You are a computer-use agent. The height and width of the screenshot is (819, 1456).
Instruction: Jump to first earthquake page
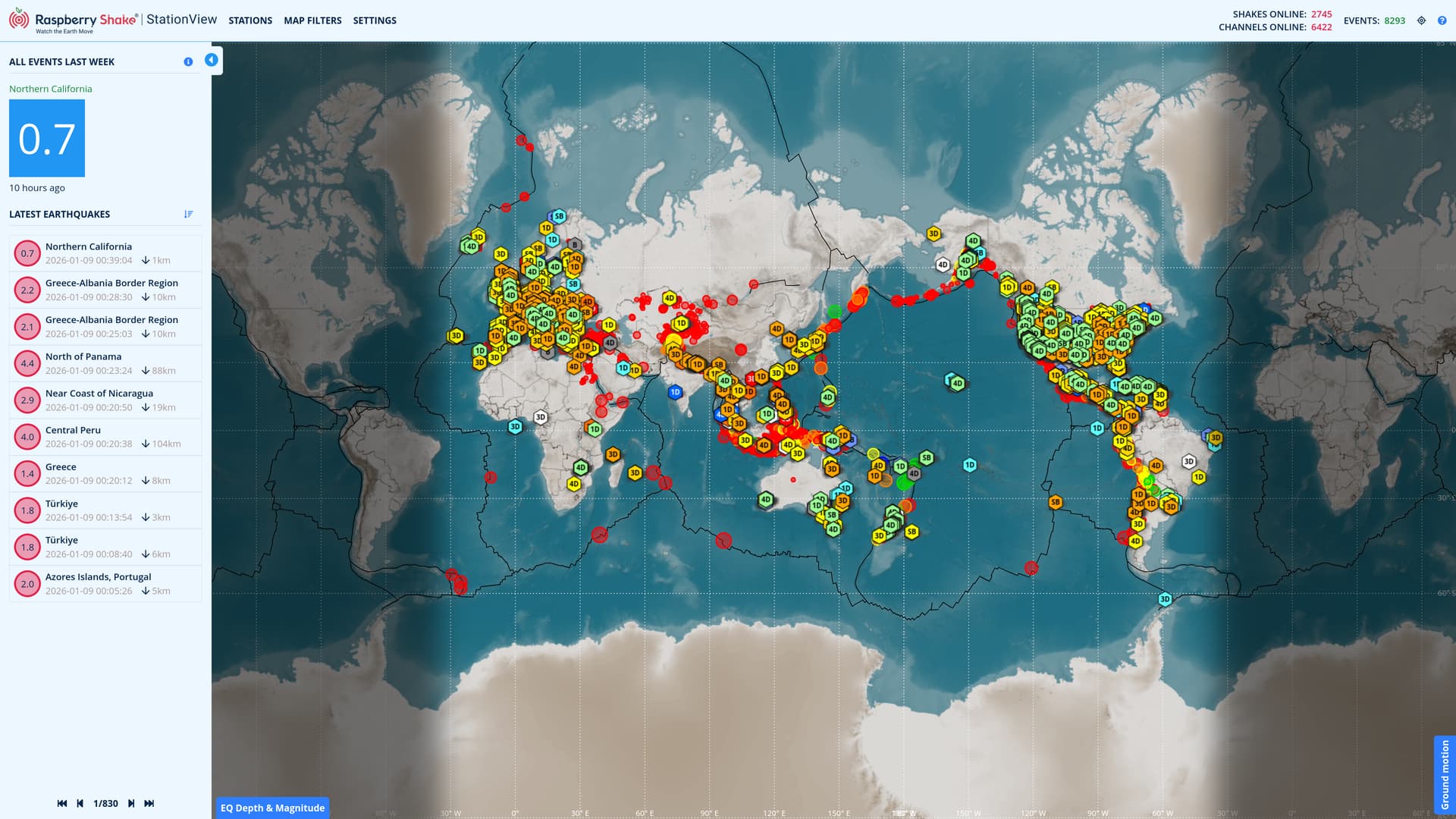tap(62, 803)
